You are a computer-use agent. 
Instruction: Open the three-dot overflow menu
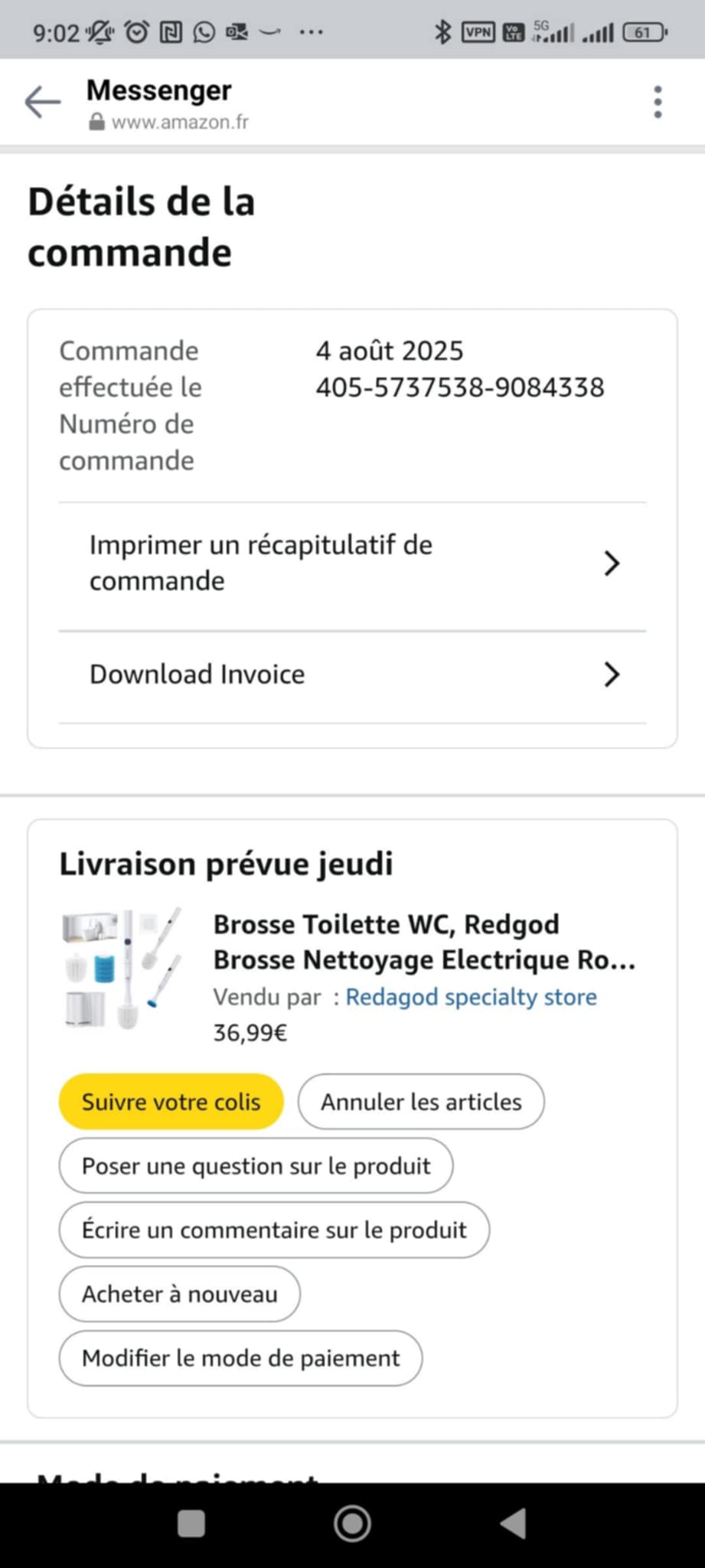point(658,102)
